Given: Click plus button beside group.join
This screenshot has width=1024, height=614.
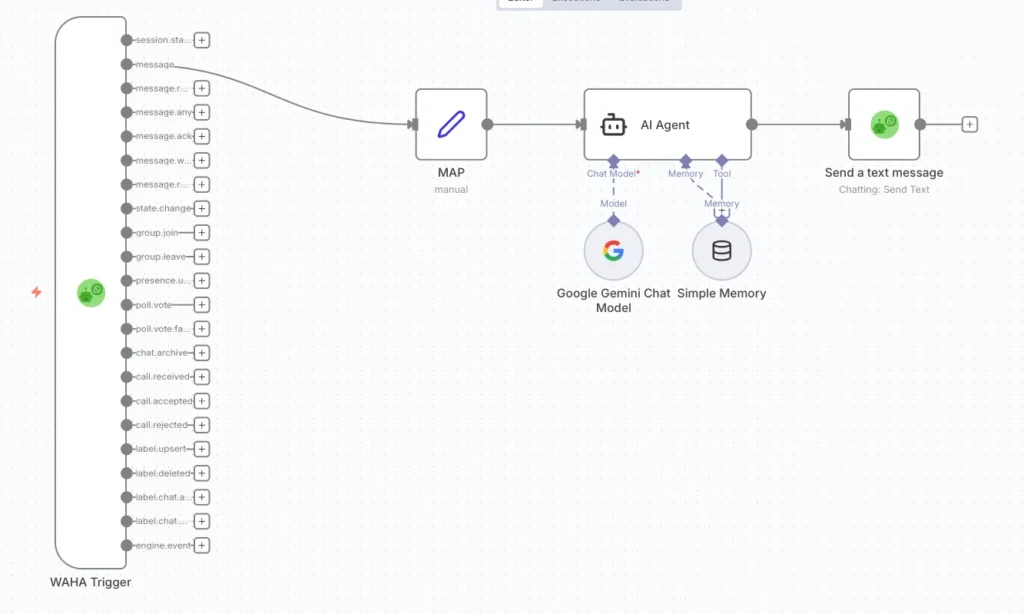Looking at the screenshot, I should coord(201,232).
